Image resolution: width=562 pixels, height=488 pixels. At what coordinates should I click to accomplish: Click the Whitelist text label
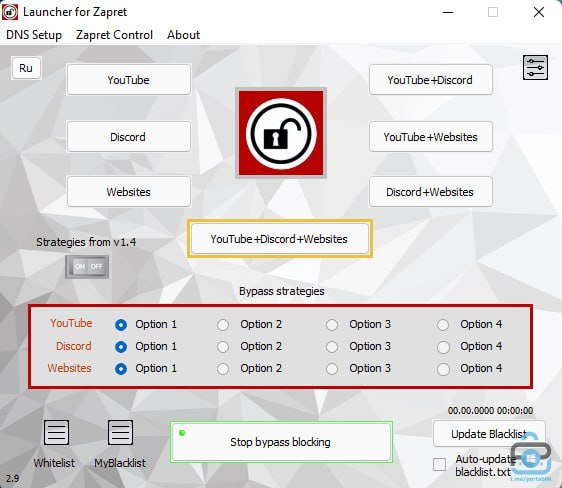pyautogui.click(x=54, y=463)
